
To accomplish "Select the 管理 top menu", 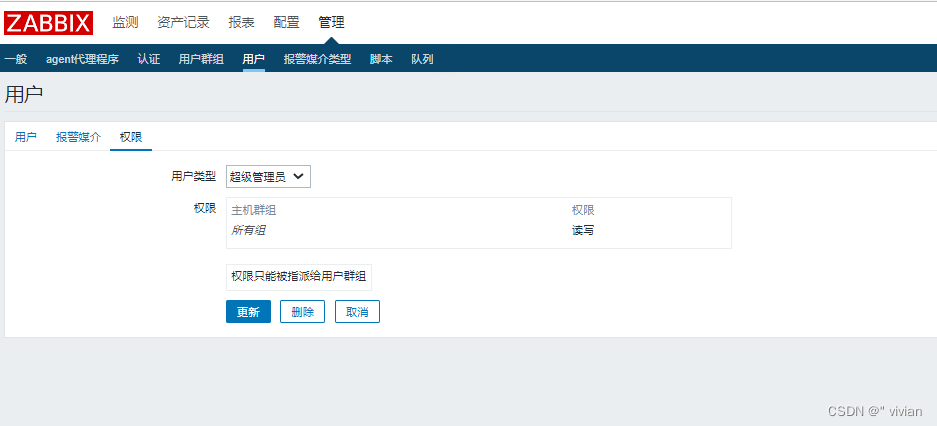I will (x=332, y=23).
